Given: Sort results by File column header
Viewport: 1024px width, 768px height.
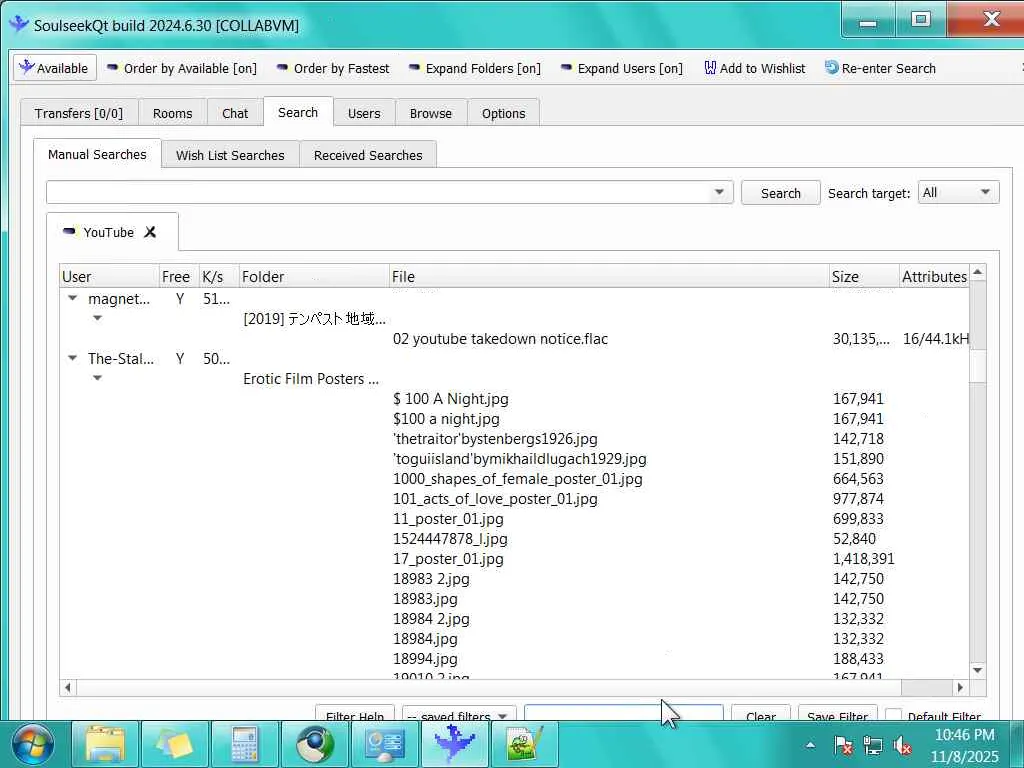Looking at the screenshot, I should tap(609, 276).
